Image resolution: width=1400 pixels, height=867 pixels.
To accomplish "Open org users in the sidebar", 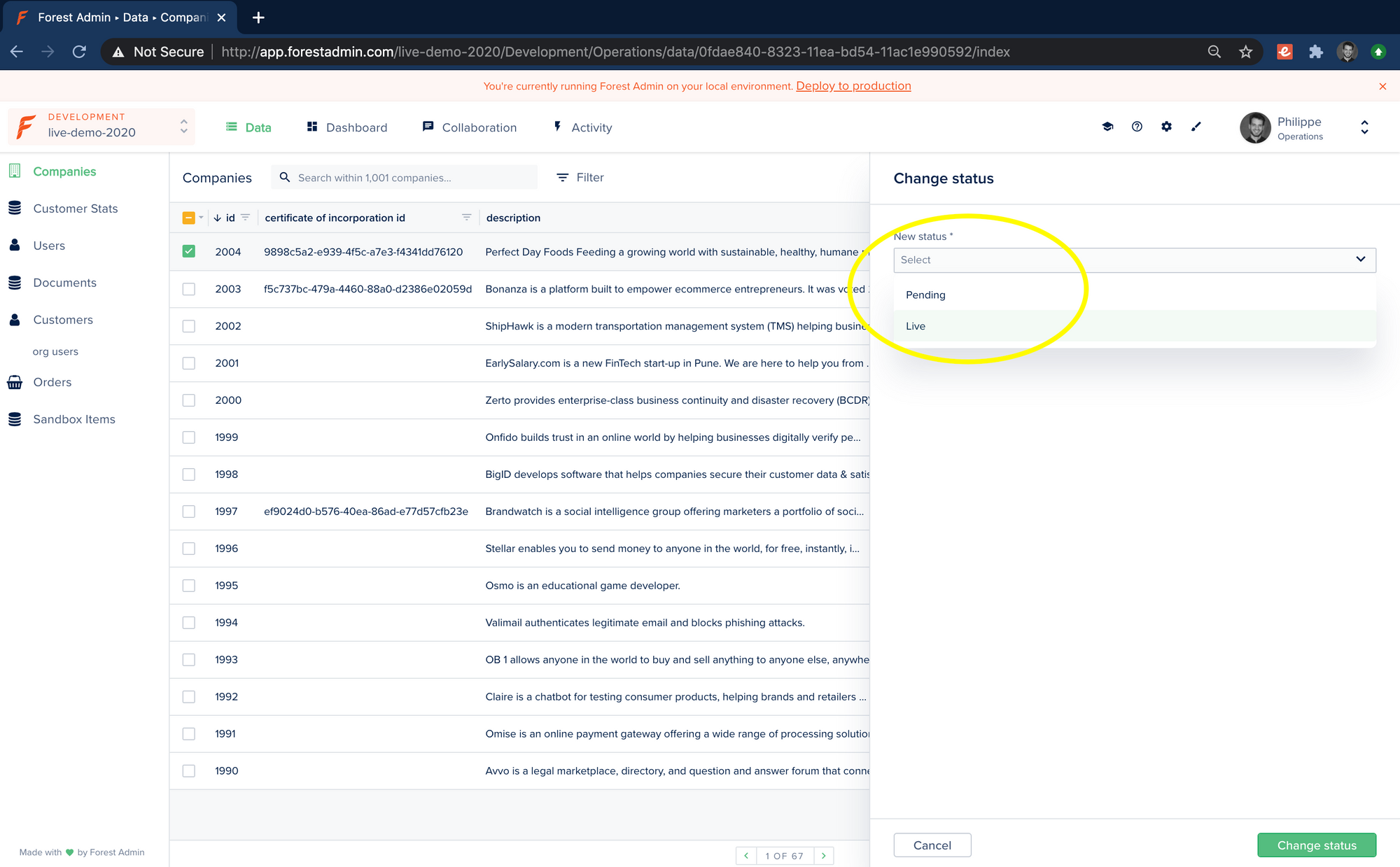I will coord(55,351).
